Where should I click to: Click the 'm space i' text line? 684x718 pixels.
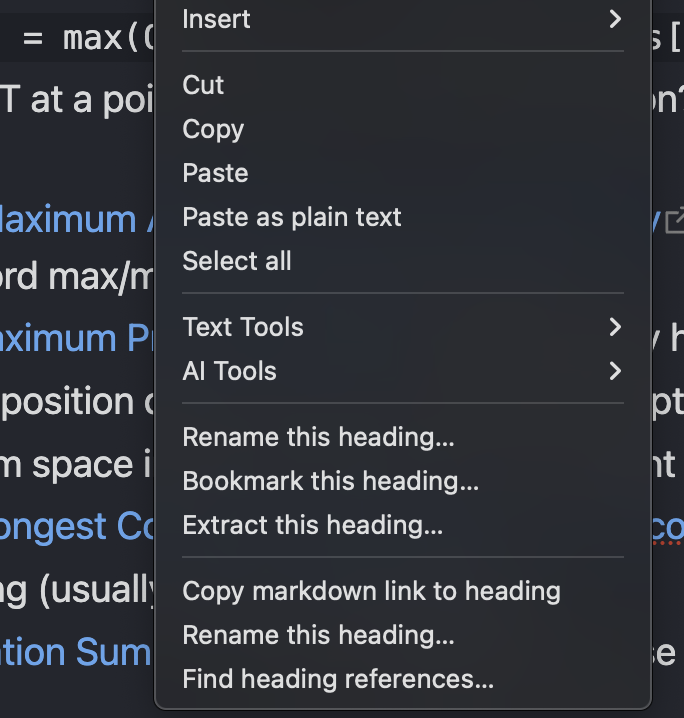pos(76,464)
